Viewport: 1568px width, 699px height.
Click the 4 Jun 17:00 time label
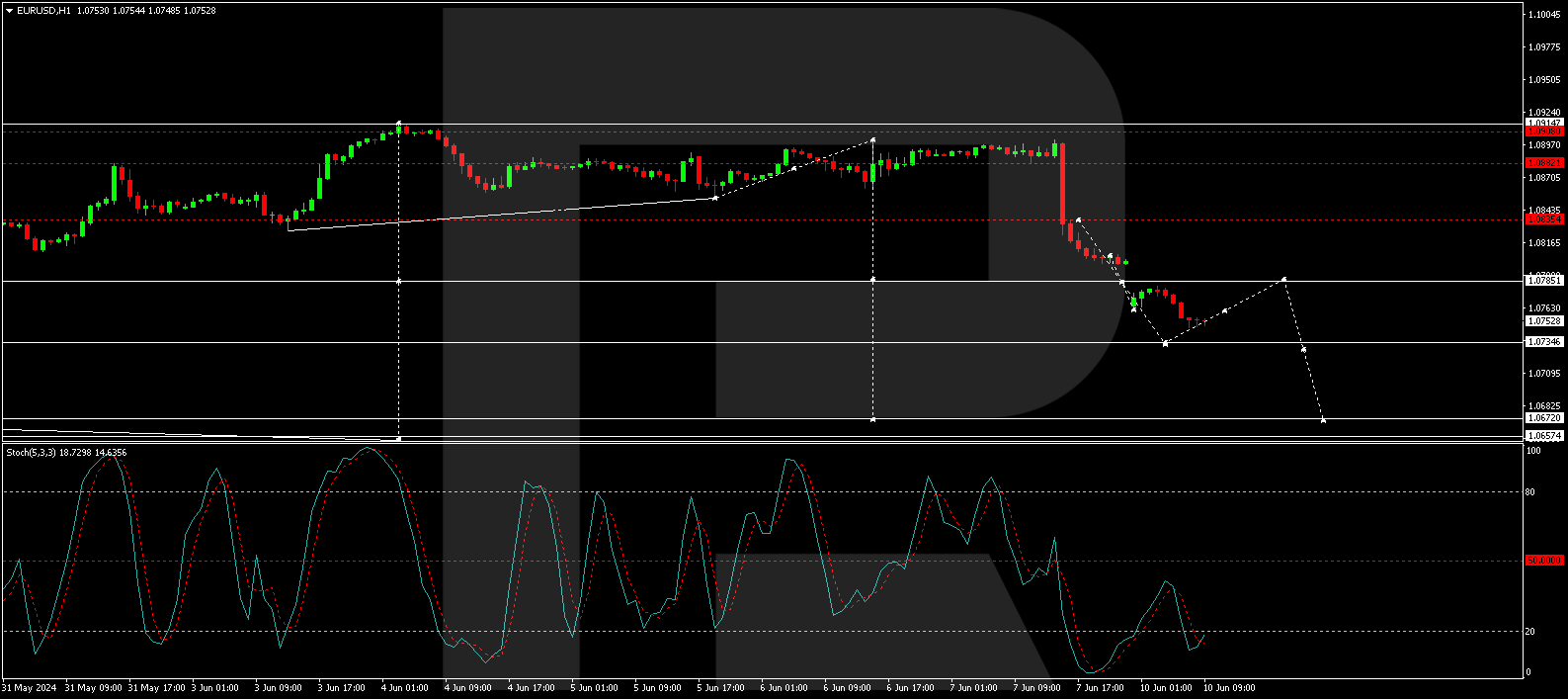tap(532, 688)
